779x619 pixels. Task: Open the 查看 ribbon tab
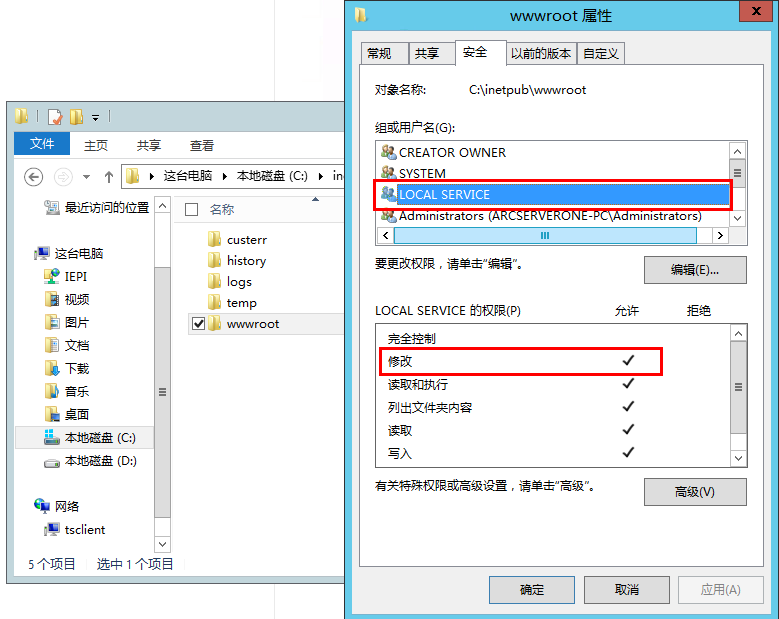[202, 146]
